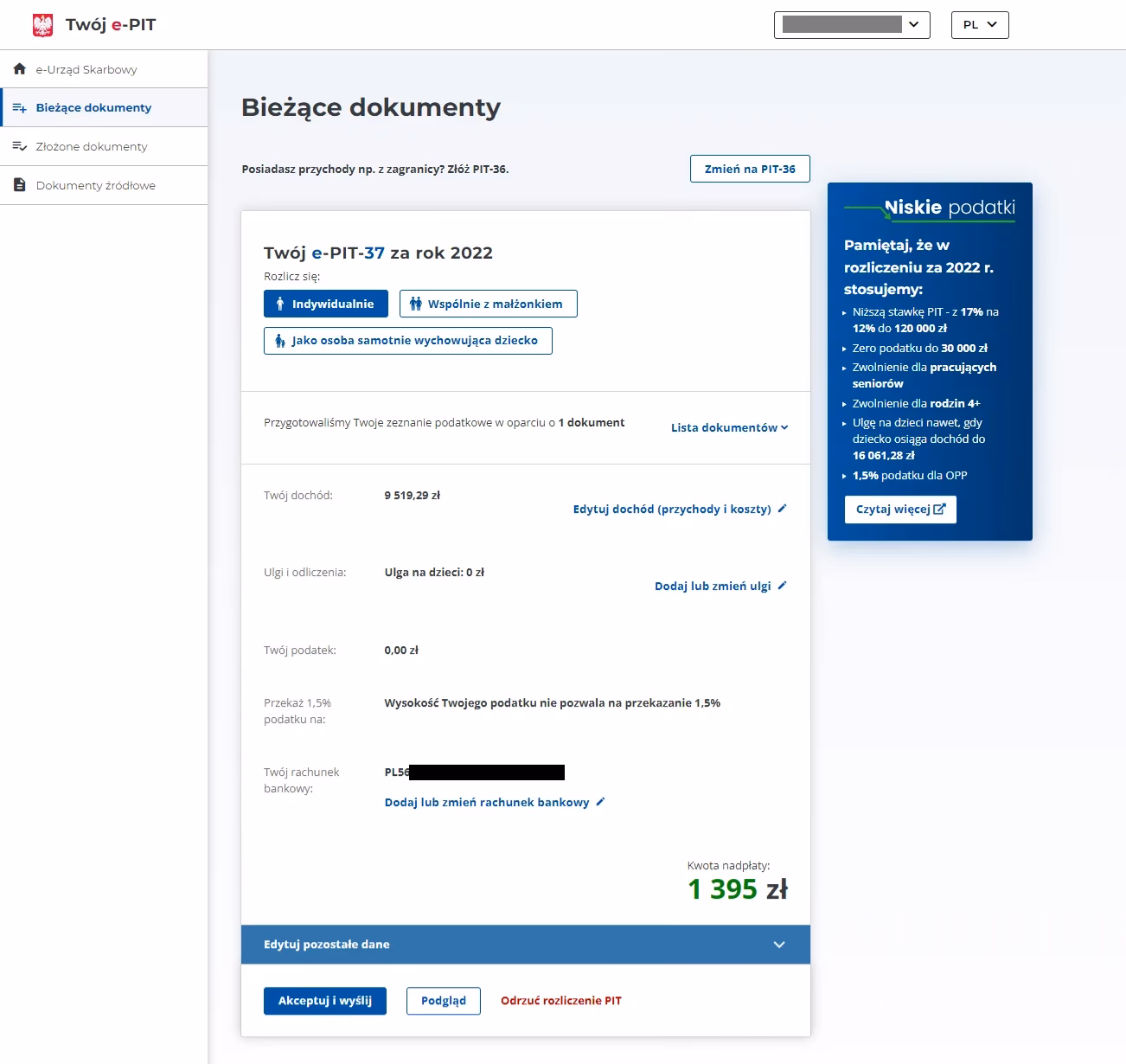Click the external link icon on Czytaj więcej
This screenshot has width=1126, height=1064.
pyautogui.click(x=942, y=509)
